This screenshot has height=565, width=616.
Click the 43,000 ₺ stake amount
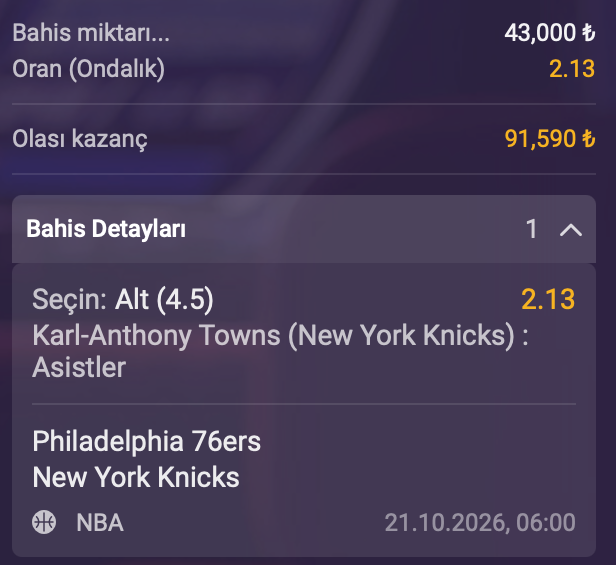pyautogui.click(x=550, y=33)
